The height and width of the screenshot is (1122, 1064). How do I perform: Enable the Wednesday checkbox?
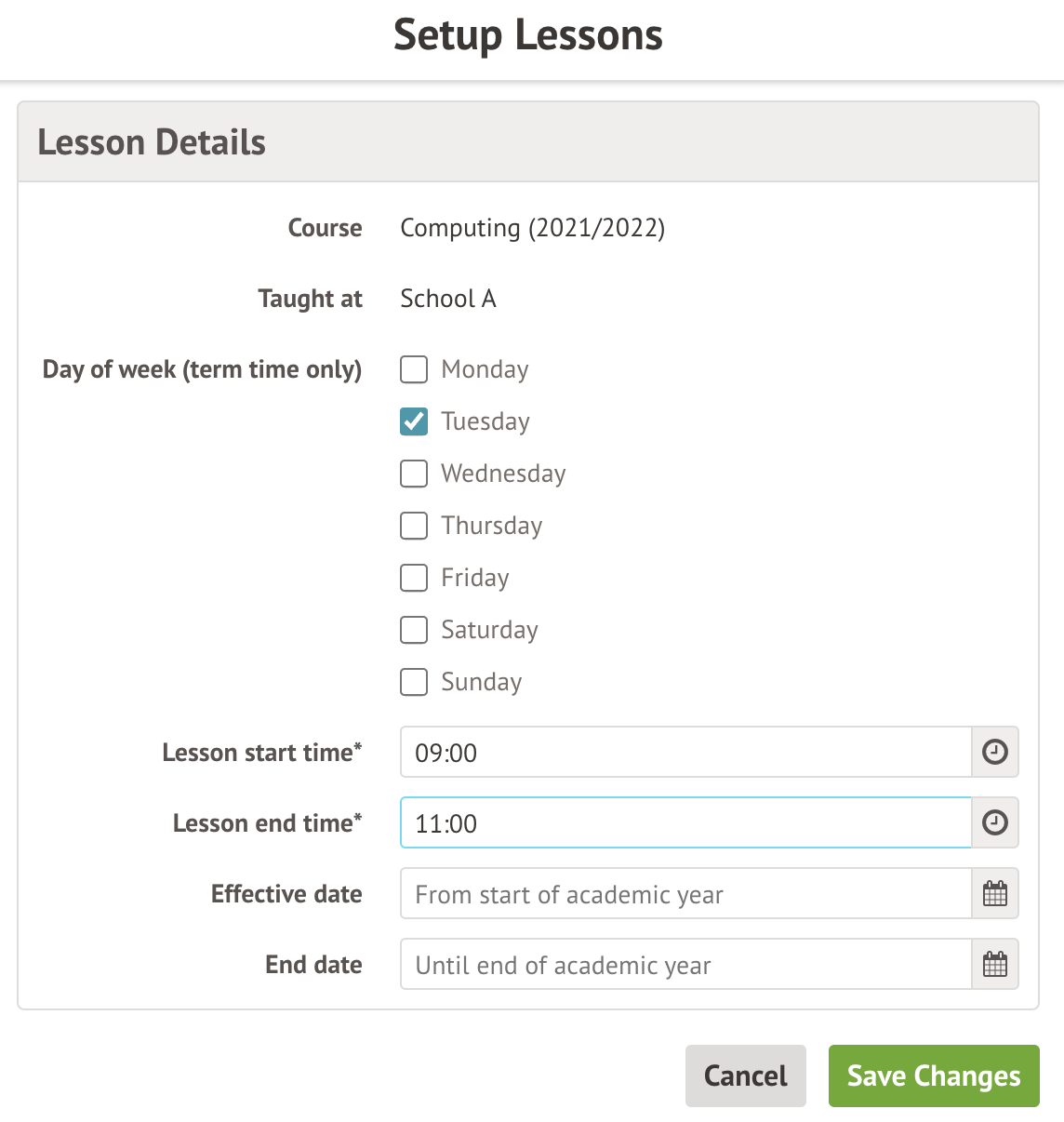pos(414,474)
